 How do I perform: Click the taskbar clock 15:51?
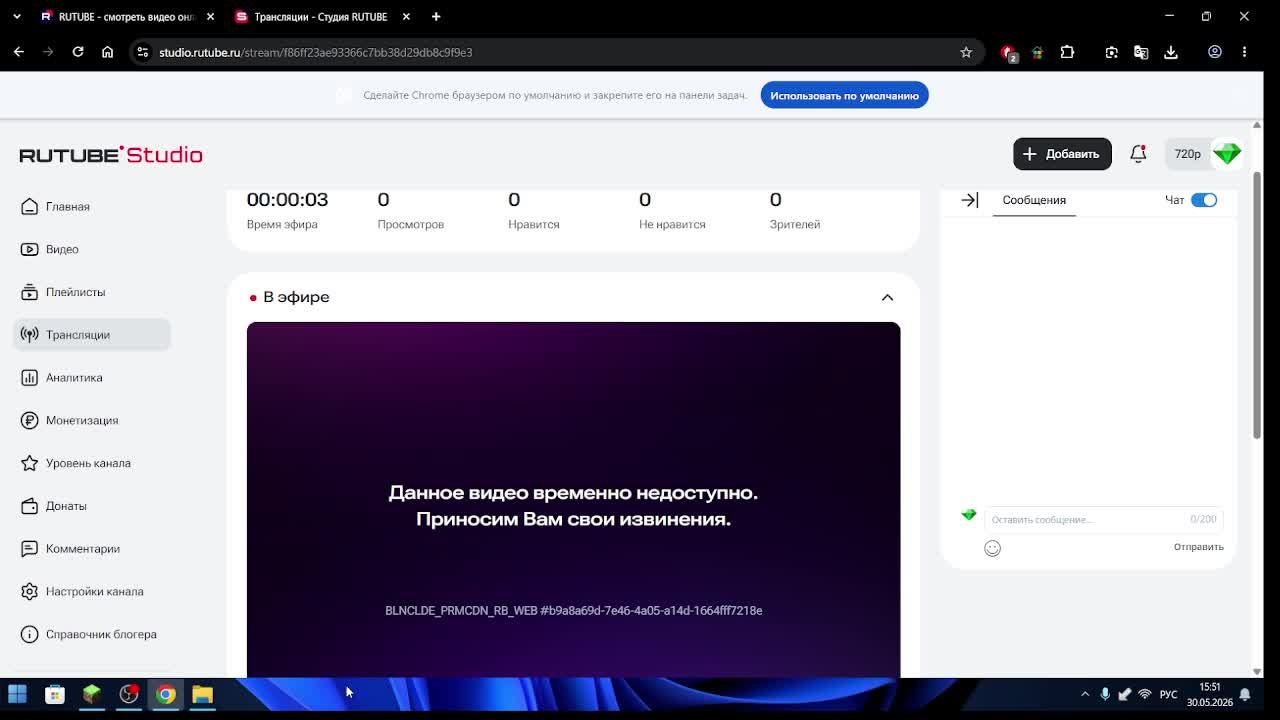1210,687
